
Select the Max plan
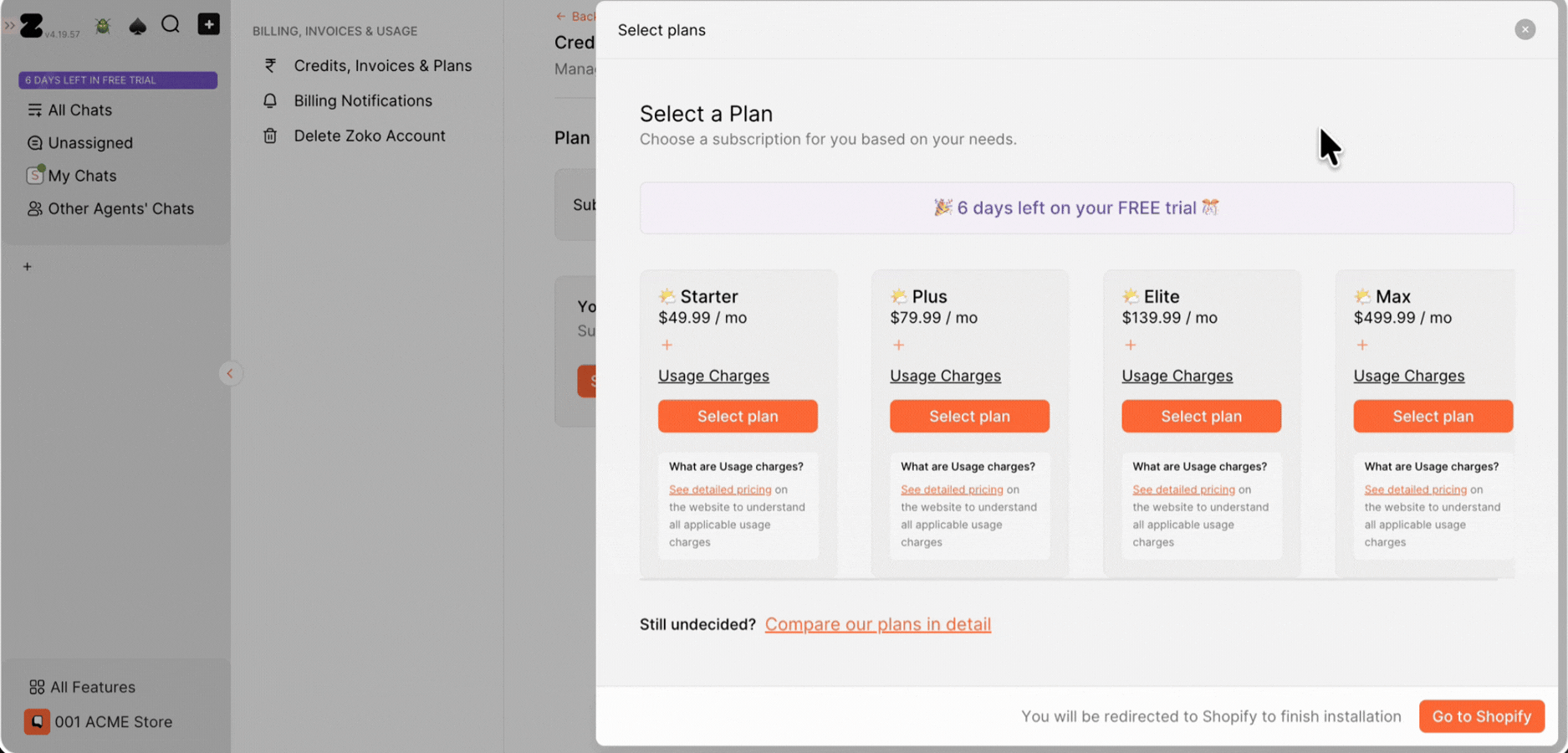[x=1433, y=416]
